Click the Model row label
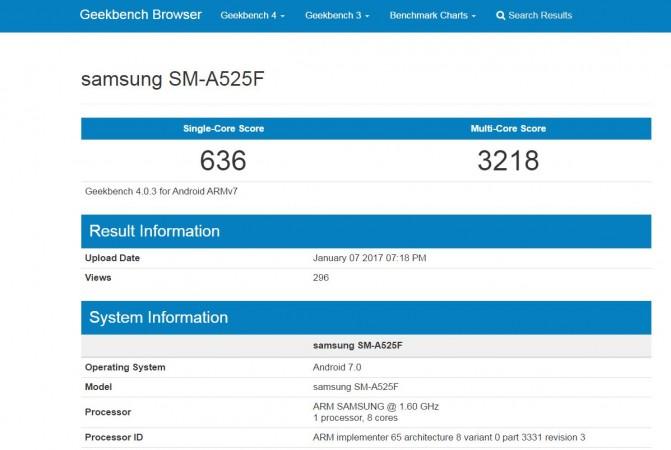Viewport: 671px width, 450px height. 98,387
